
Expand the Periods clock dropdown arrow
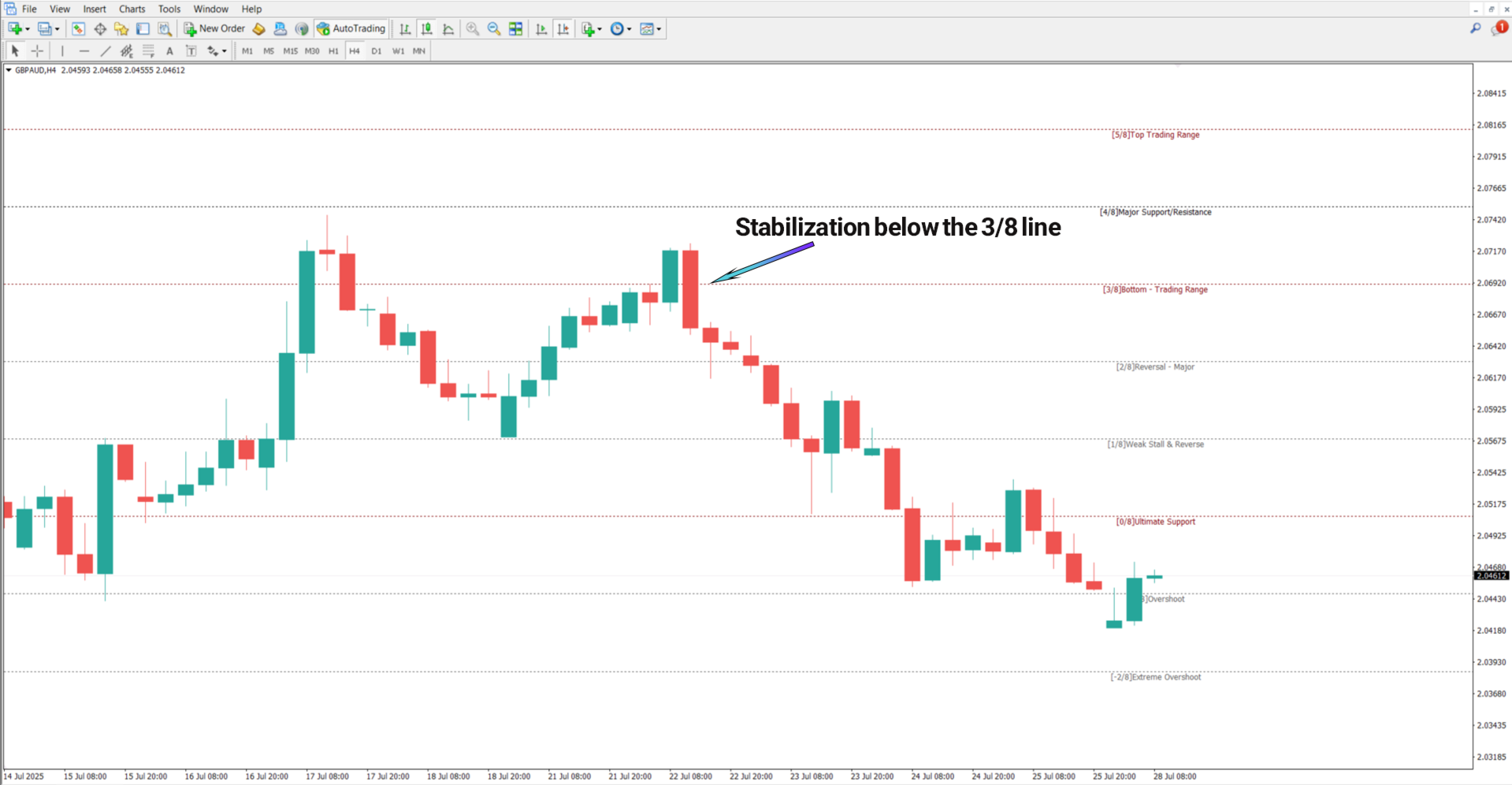click(x=629, y=29)
